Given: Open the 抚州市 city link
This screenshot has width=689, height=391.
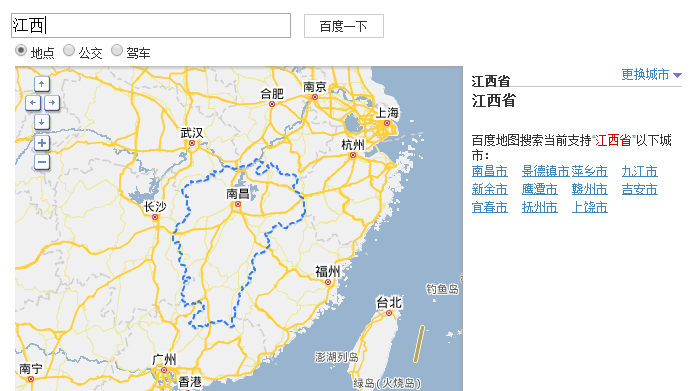Looking at the screenshot, I should coord(540,207).
